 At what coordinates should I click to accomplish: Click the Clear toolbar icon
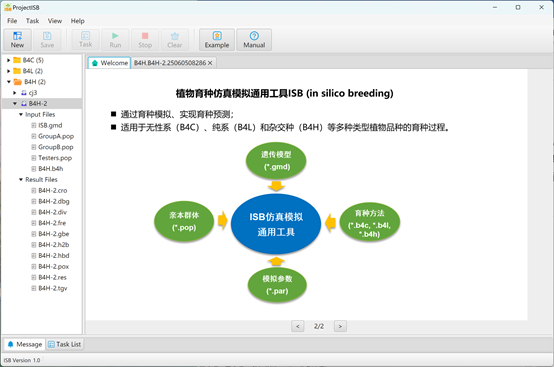[x=175, y=40]
